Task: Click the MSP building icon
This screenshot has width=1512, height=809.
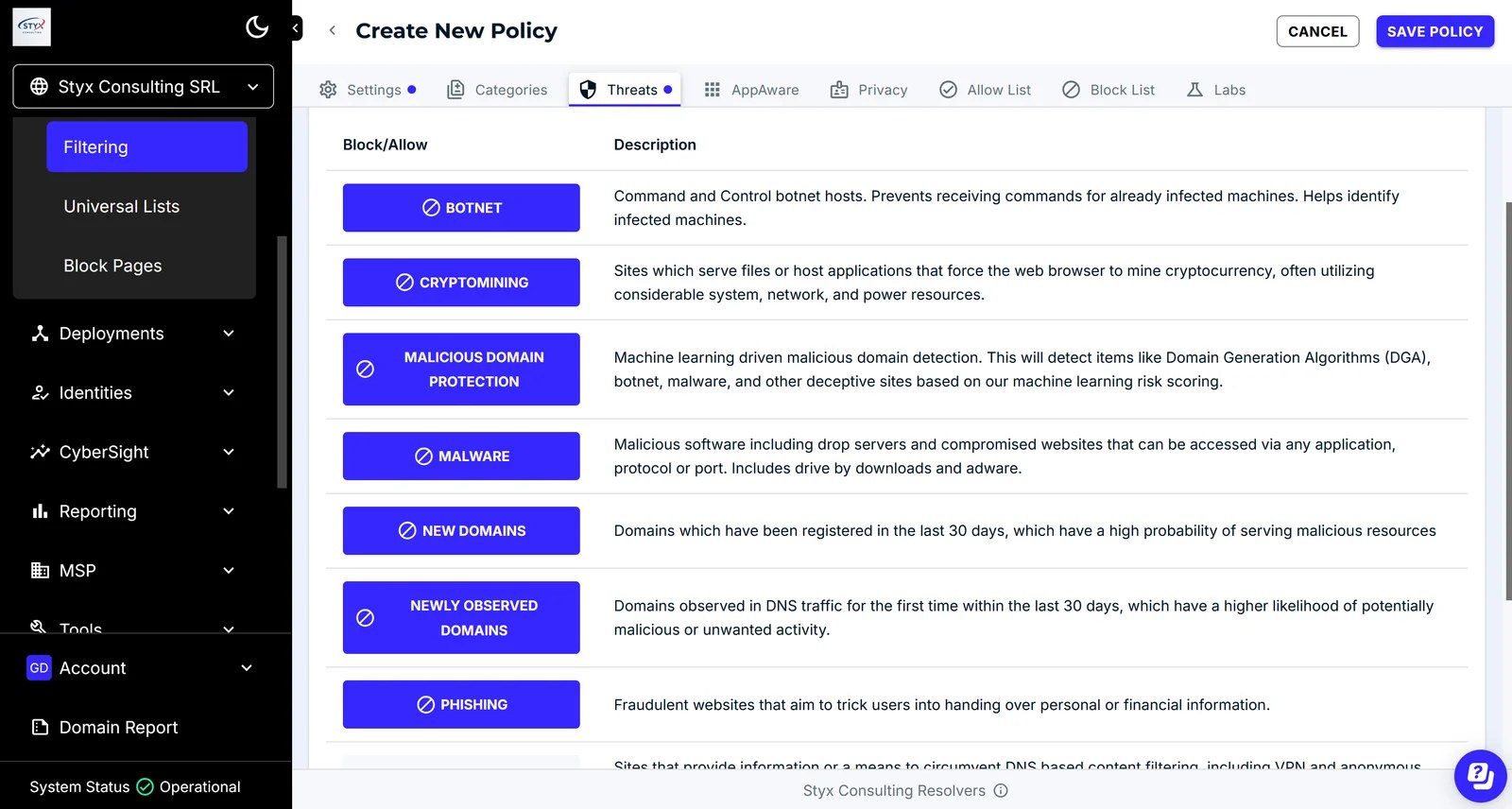Action: (x=40, y=571)
